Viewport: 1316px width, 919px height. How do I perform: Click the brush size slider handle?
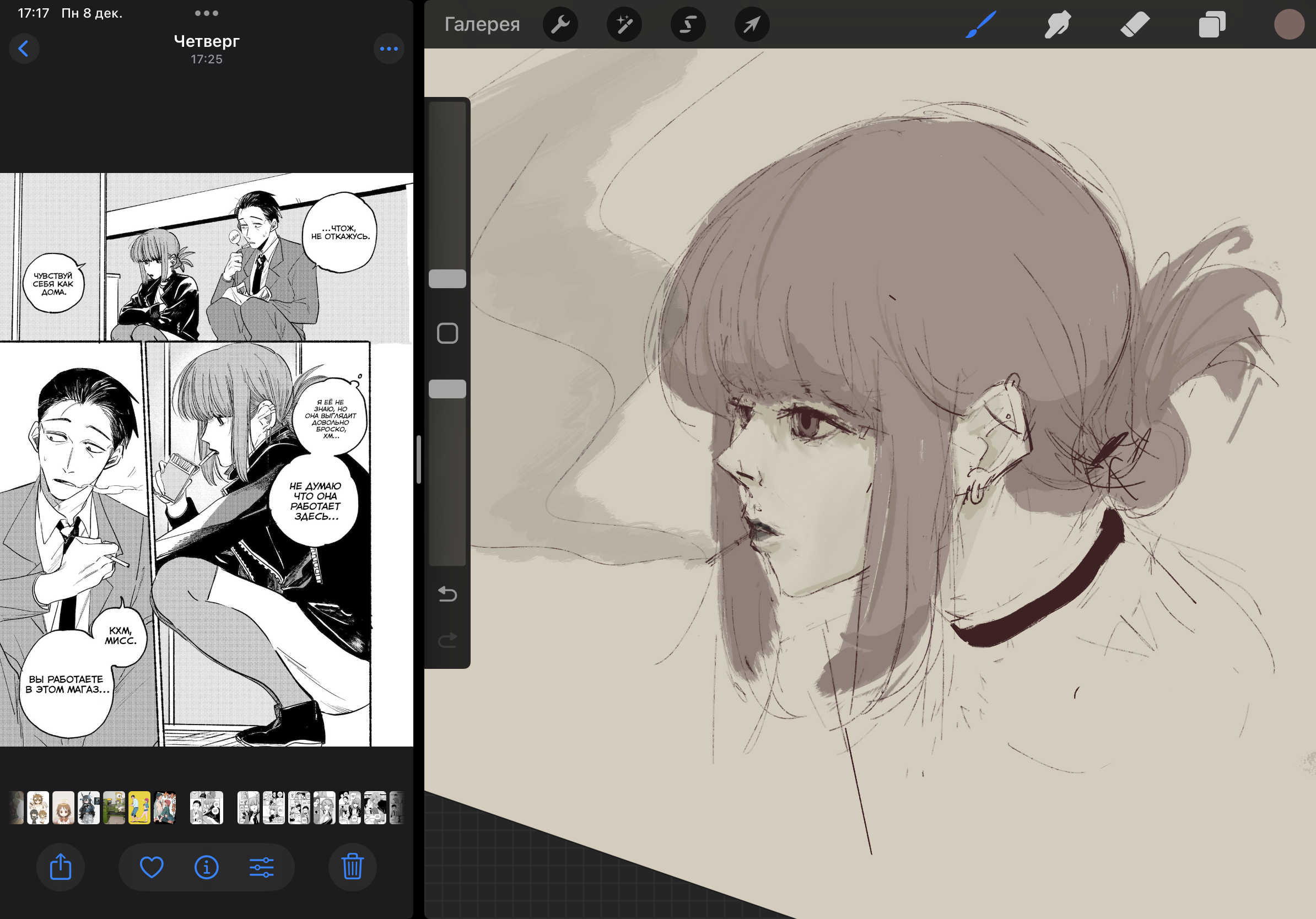coord(447,279)
